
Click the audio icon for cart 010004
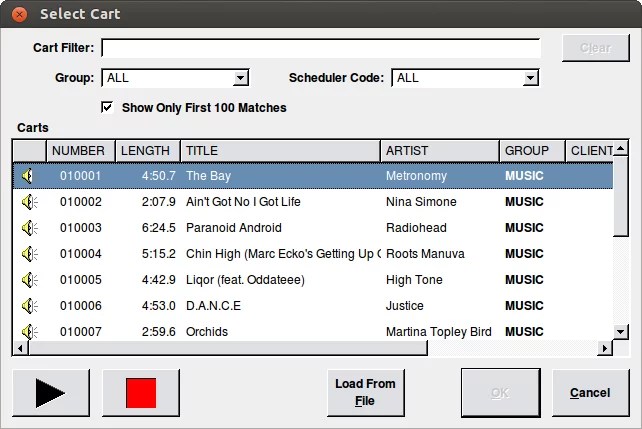(x=29, y=254)
